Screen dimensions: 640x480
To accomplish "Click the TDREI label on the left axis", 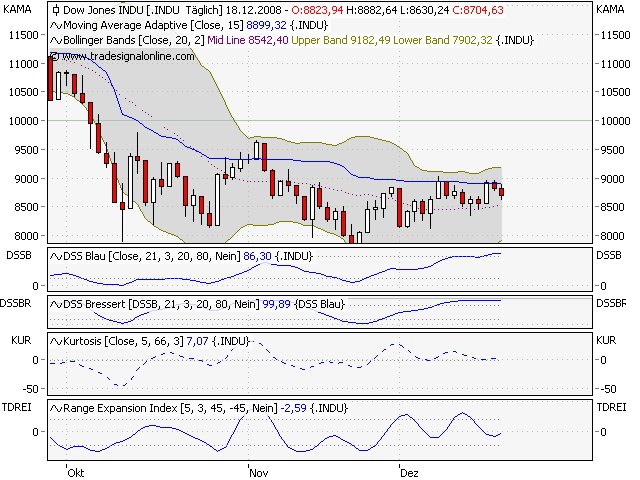I will (17, 407).
